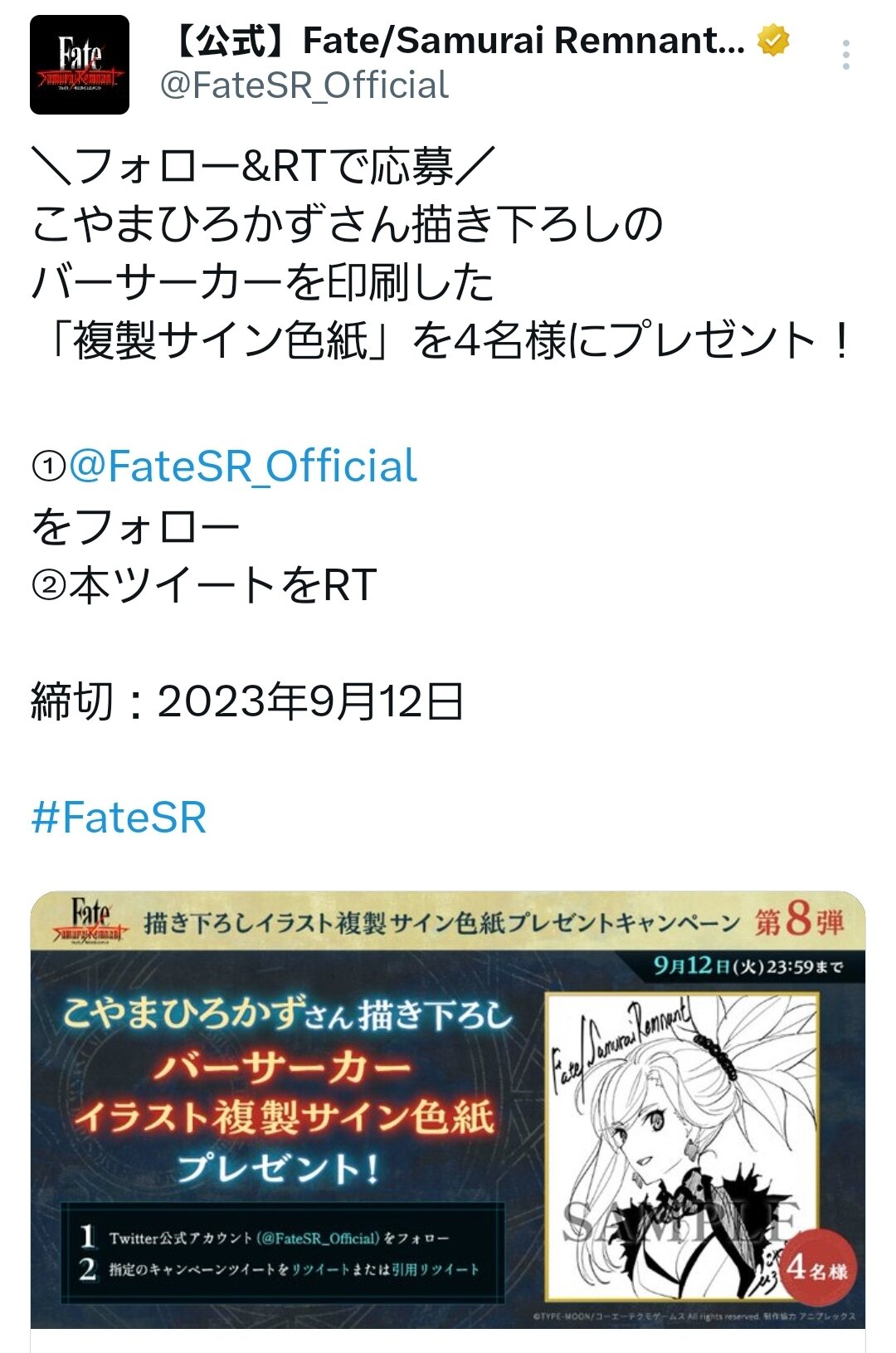This screenshot has height=1353, width=896.
Task: Follow the @FateSR_Official mention in tweet text
Action: click(242, 466)
